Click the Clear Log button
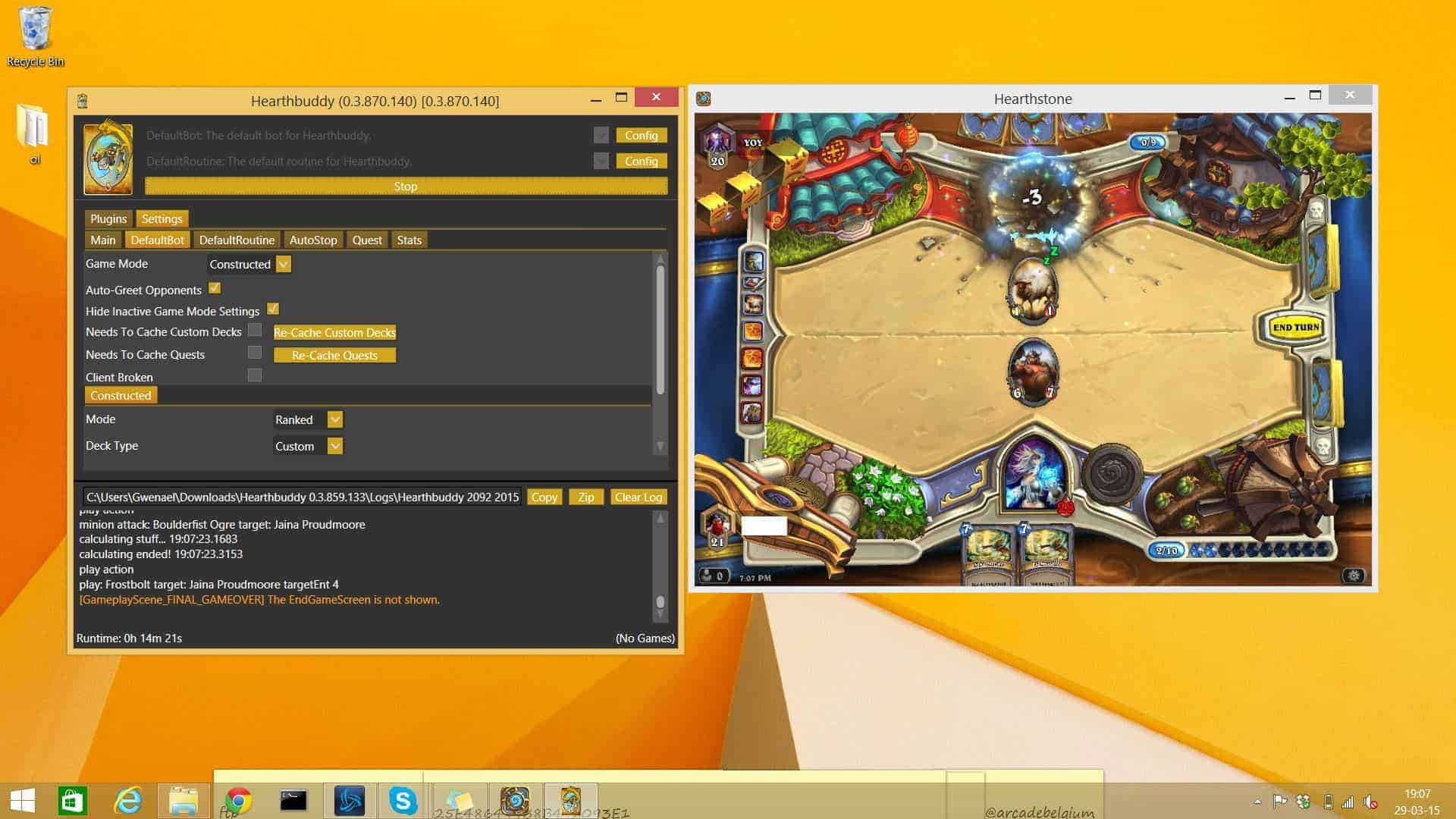This screenshot has height=819, width=1456. [x=638, y=497]
